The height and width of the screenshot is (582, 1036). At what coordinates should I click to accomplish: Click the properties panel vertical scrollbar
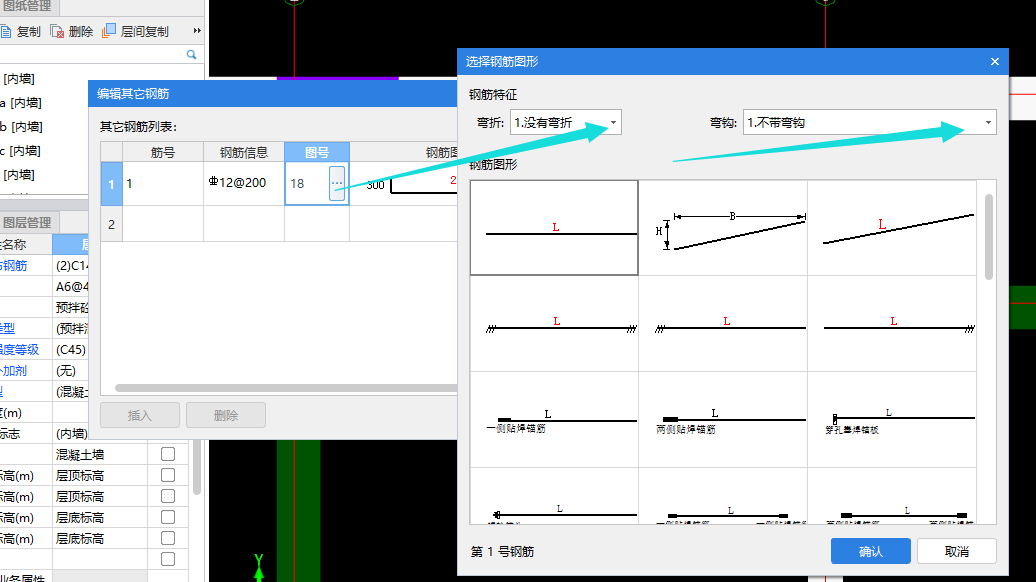tap(196, 468)
